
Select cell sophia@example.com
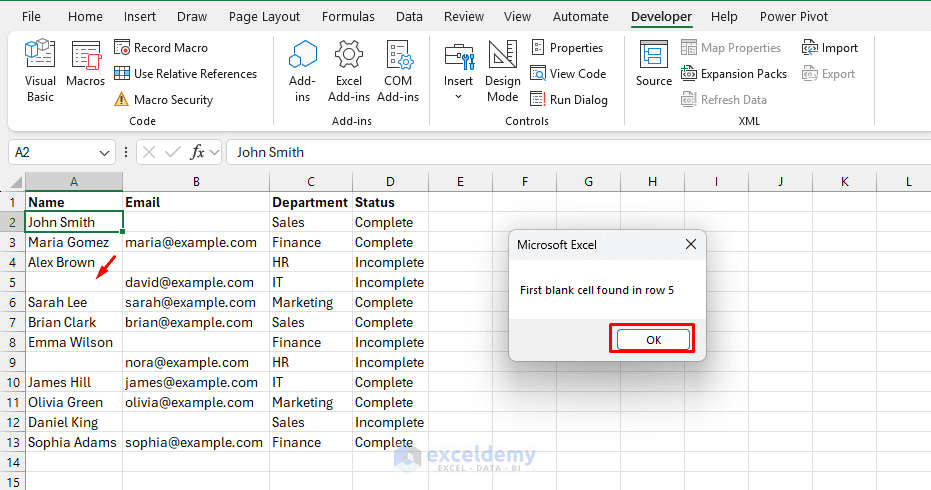[196, 442]
